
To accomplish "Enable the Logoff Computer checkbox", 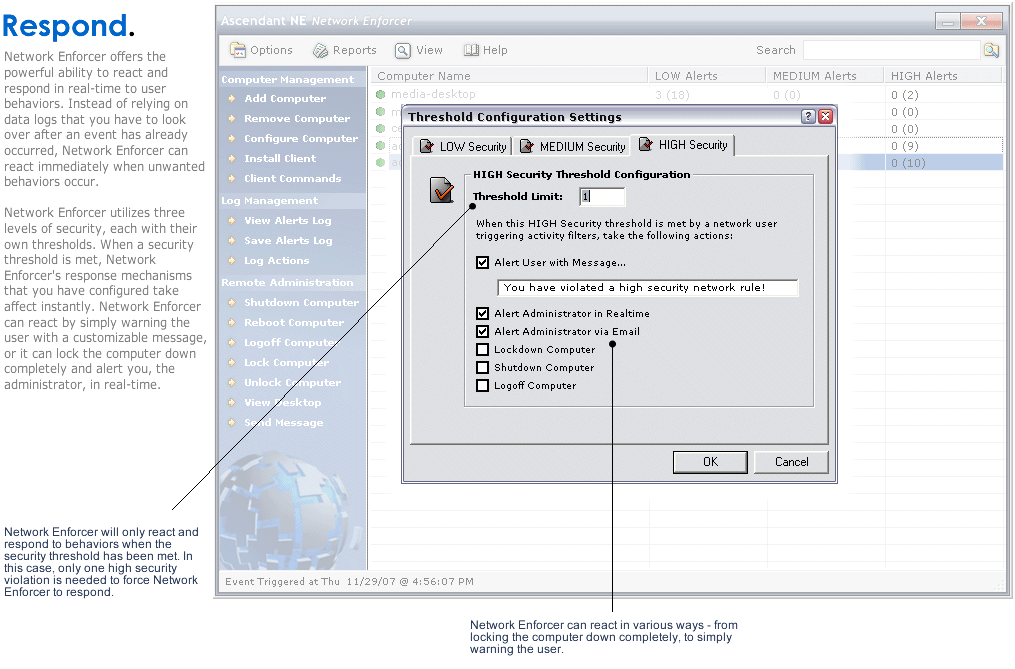I will click(482, 386).
